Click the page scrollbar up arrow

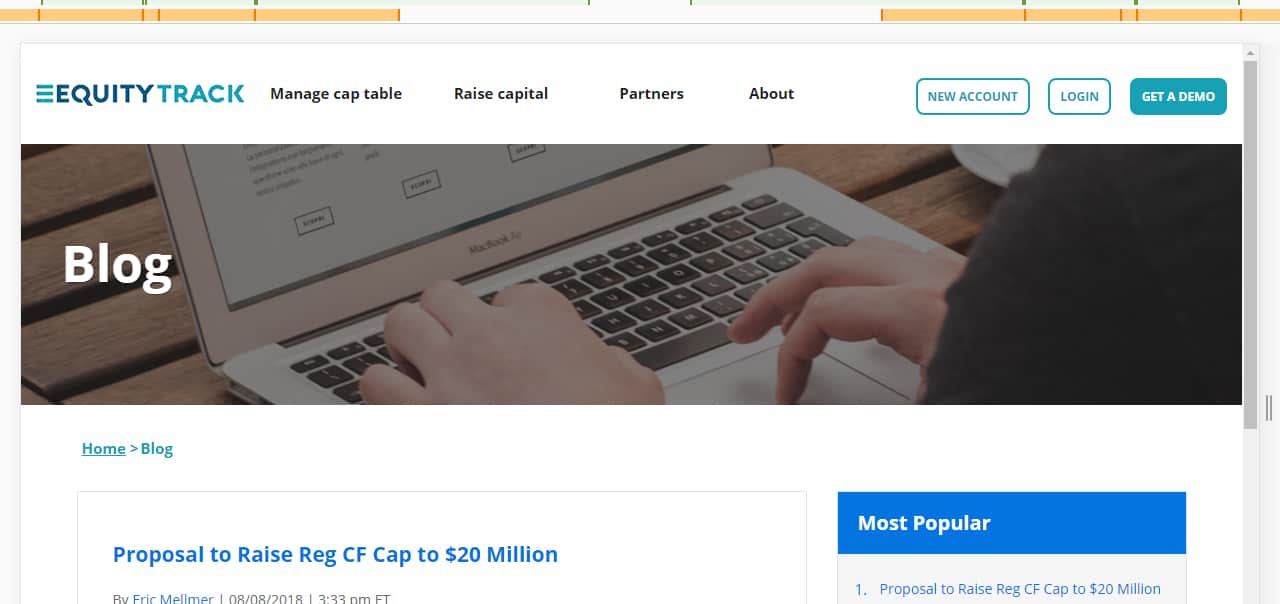pyautogui.click(x=1250, y=52)
